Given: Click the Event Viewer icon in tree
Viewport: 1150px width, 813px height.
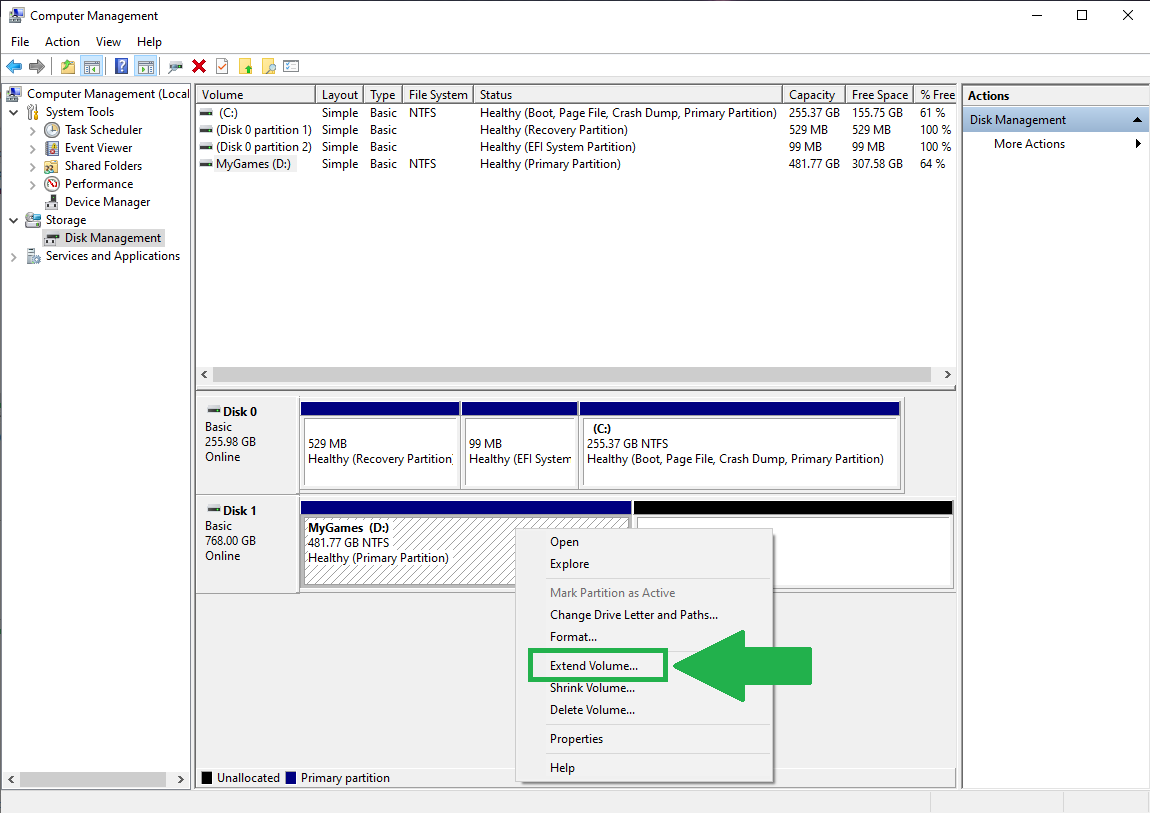Looking at the screenshot, I should pos(52,148).
